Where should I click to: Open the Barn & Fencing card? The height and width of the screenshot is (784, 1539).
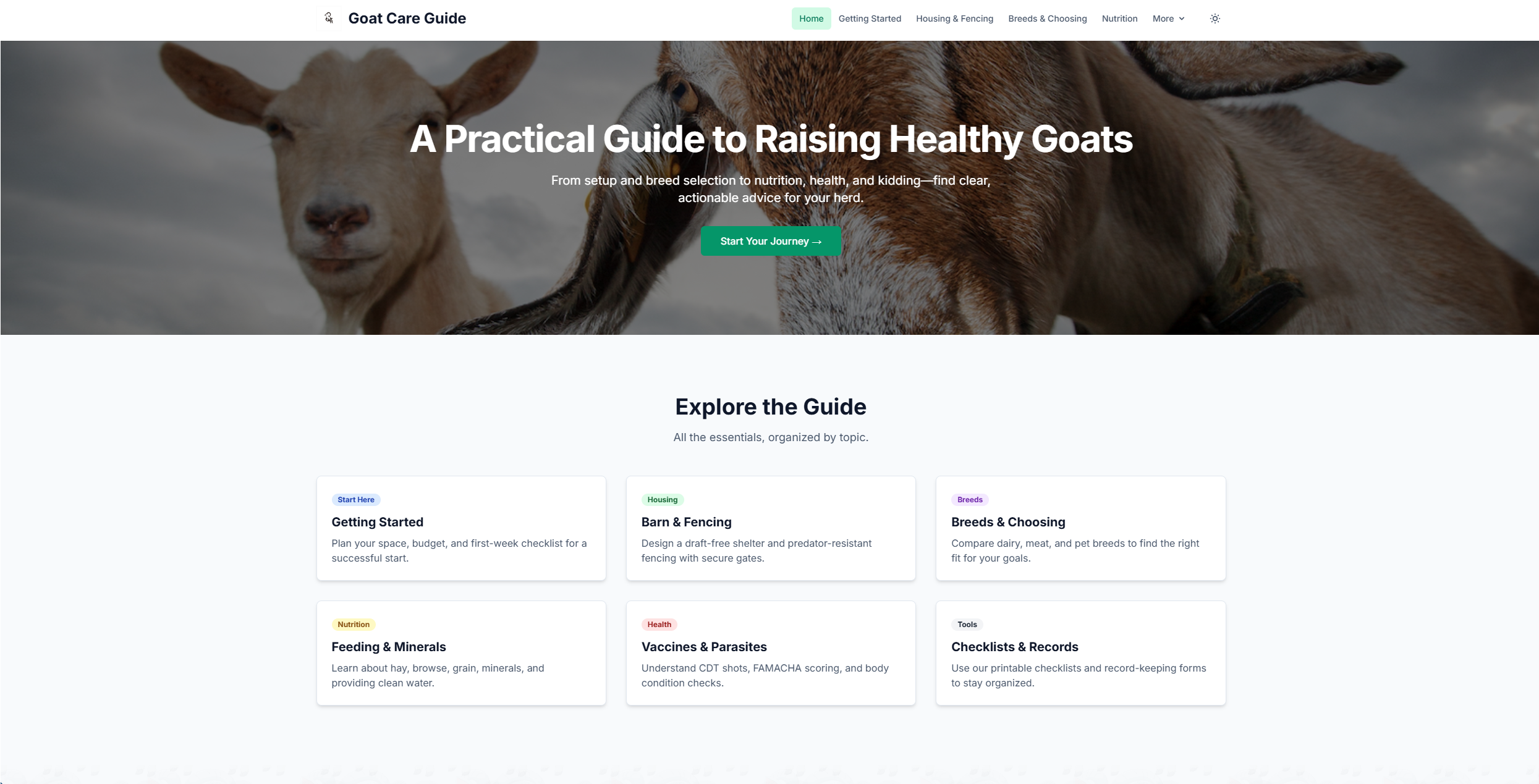point(771,528)
